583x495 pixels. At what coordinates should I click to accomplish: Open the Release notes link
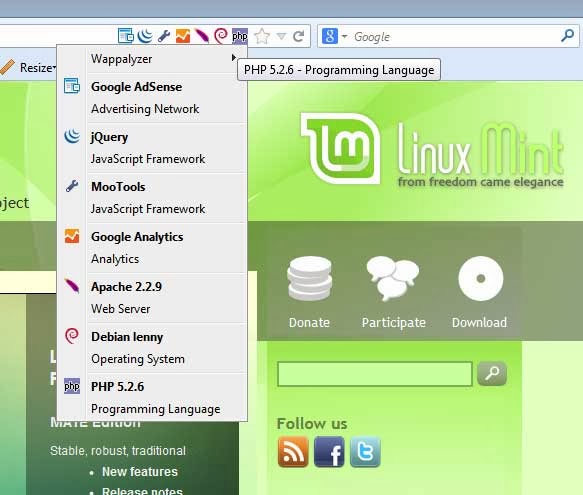(x=142, y=491)
